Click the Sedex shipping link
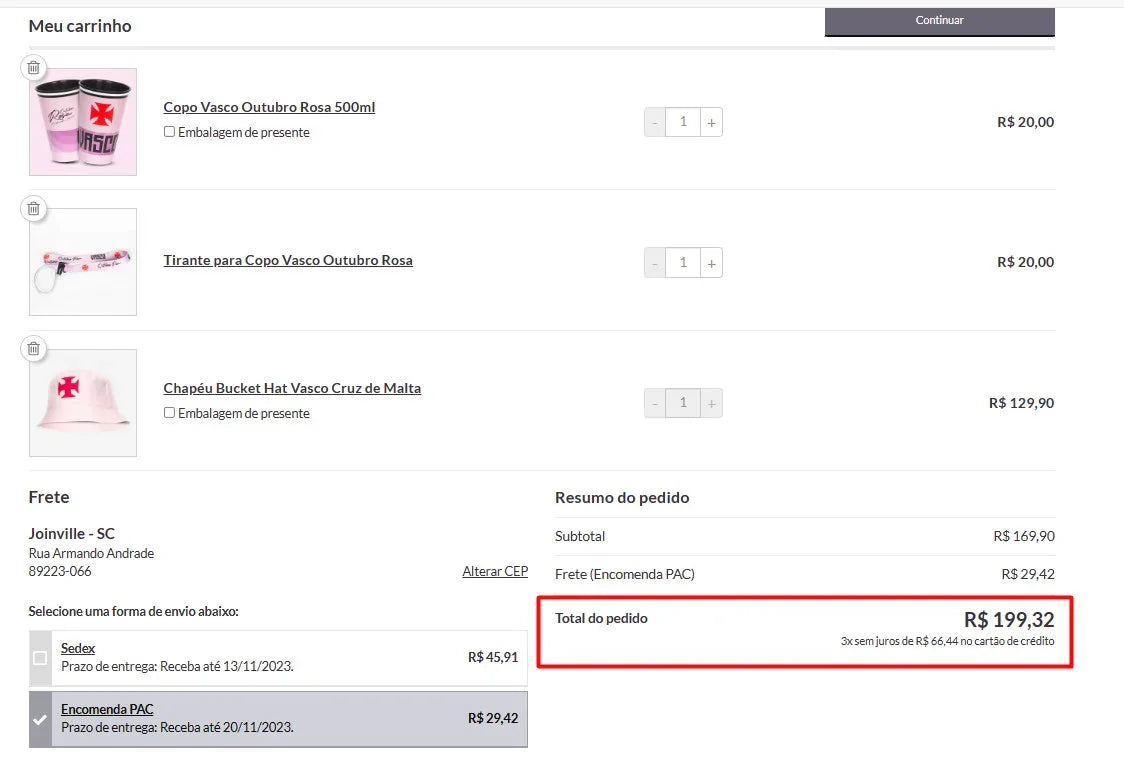This screenshot has width=1124, height=762. coord(77,648)
